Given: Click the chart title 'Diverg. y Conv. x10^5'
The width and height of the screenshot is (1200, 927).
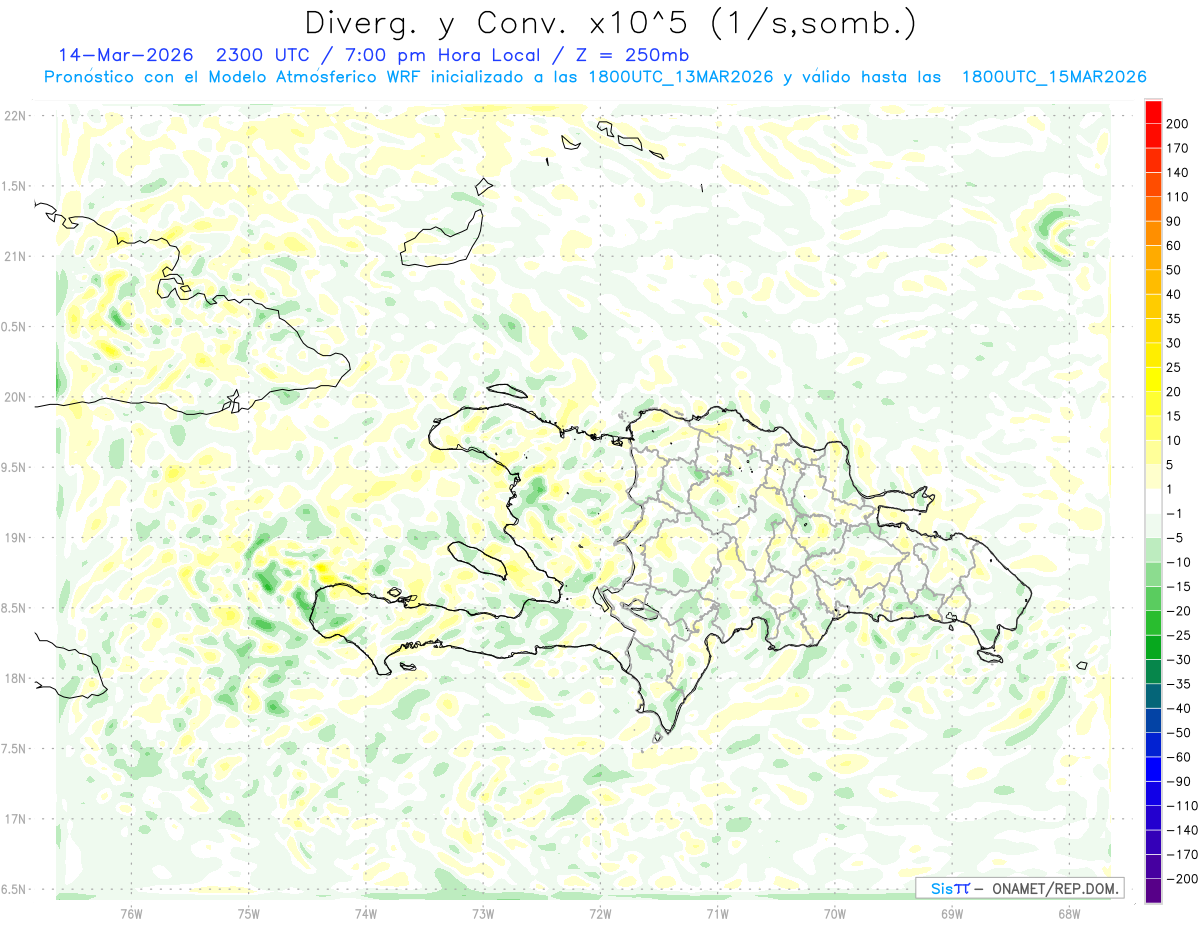Looking at the screenshot, I should pos(499,22).
